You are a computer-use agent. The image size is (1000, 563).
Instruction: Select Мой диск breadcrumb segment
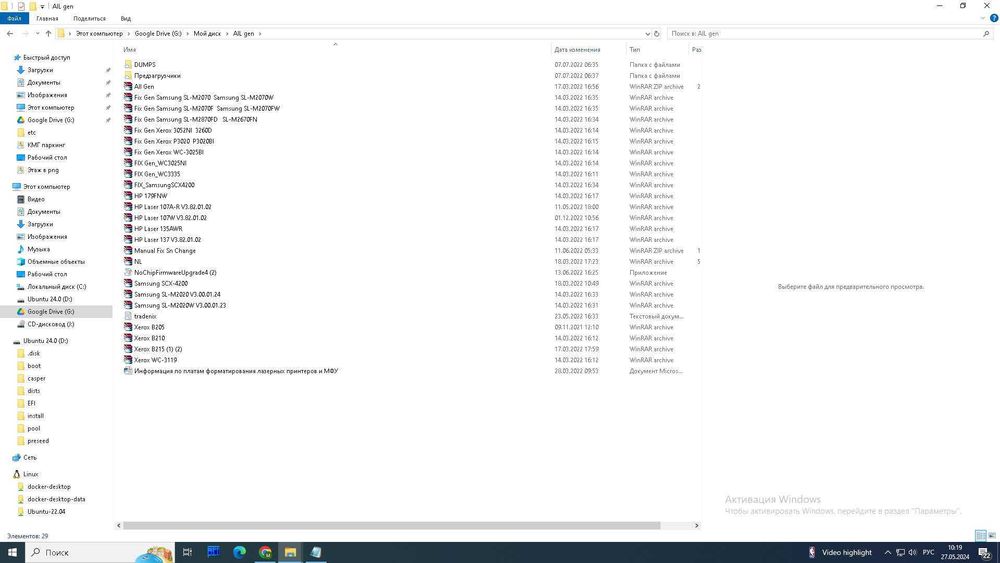point(207,34)
